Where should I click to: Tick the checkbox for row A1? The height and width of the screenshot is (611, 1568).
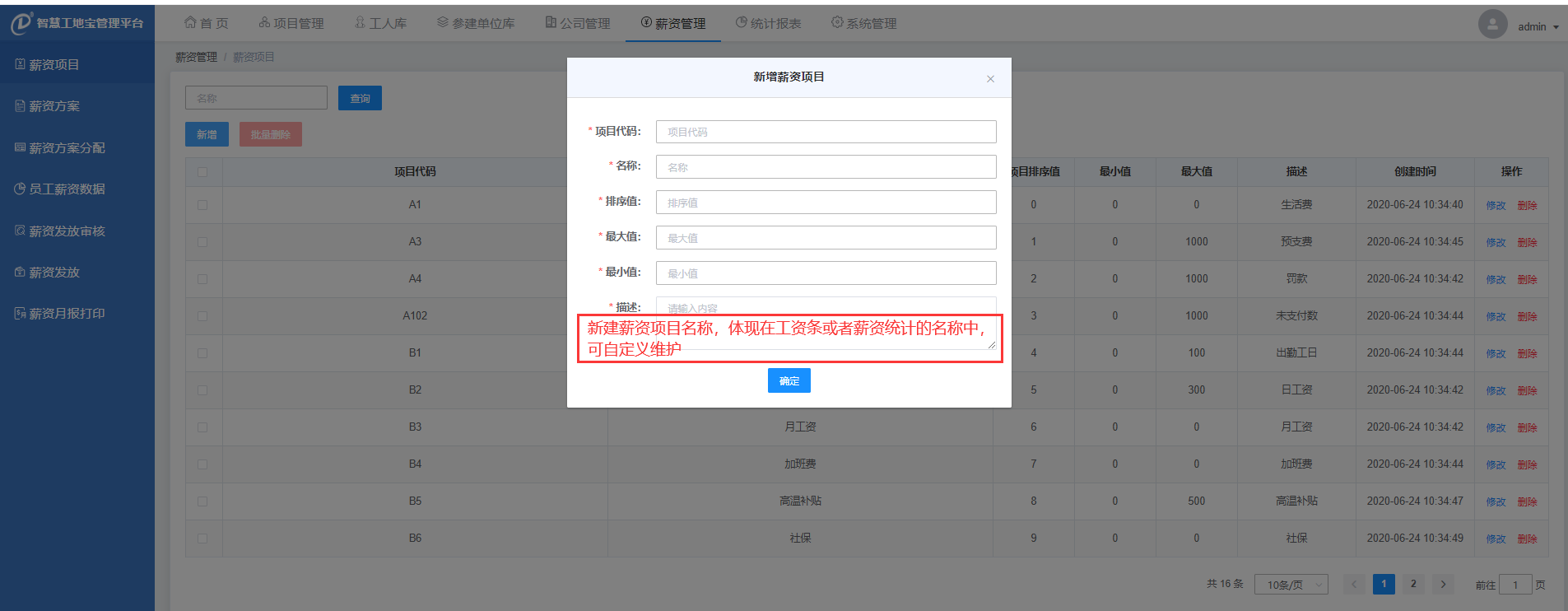202,205
